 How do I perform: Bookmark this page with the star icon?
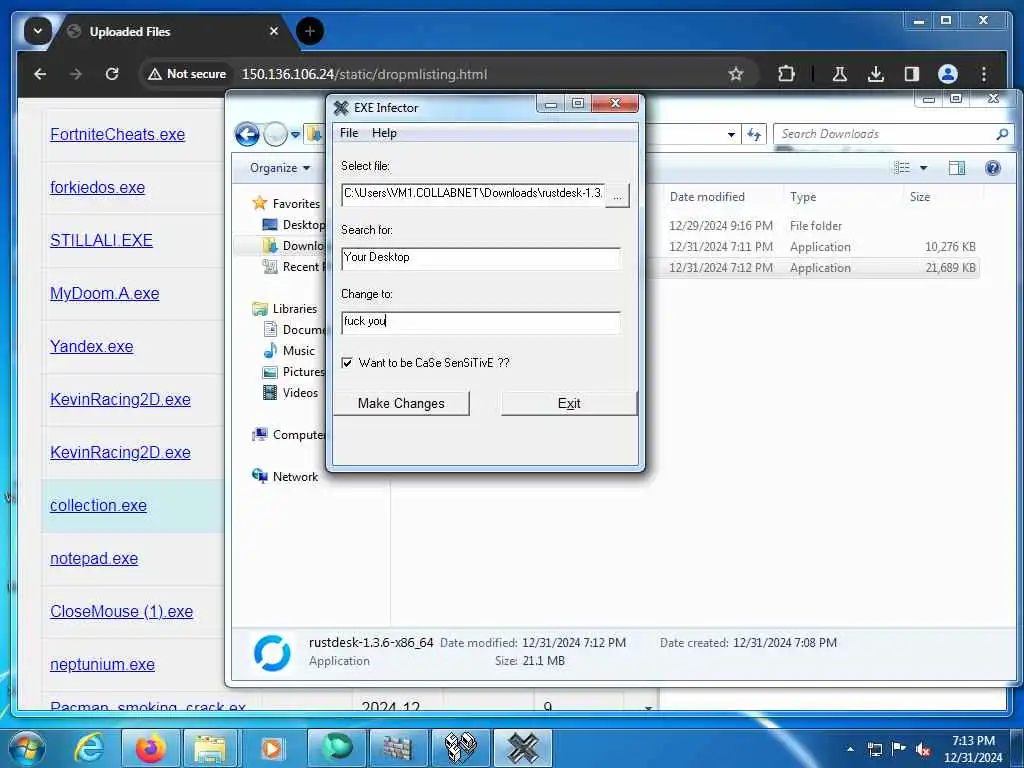[736, 74]
